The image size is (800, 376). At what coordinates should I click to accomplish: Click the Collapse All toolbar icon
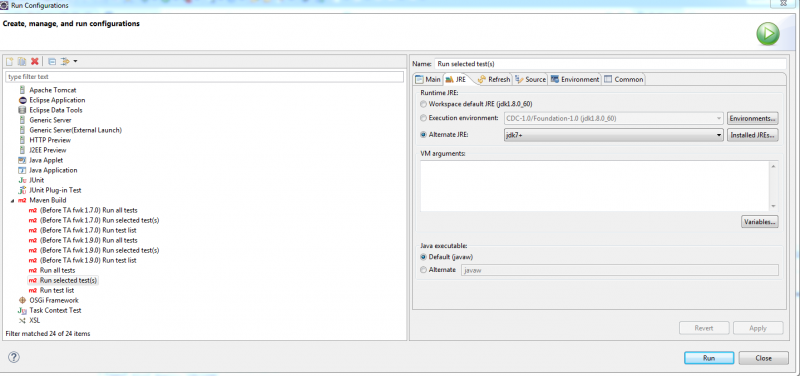[52, 61]
